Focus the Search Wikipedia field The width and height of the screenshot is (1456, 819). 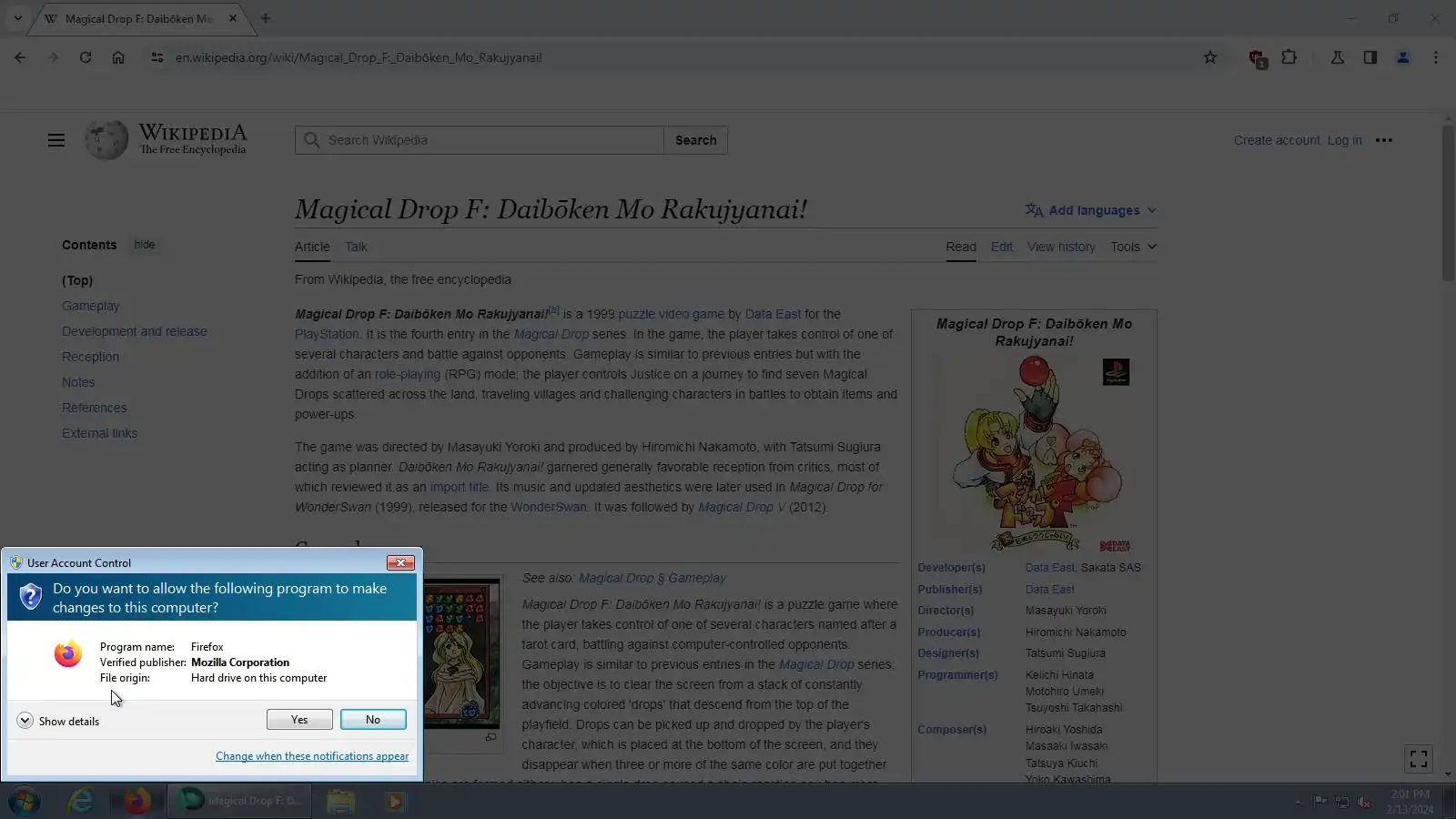[480, 140]
